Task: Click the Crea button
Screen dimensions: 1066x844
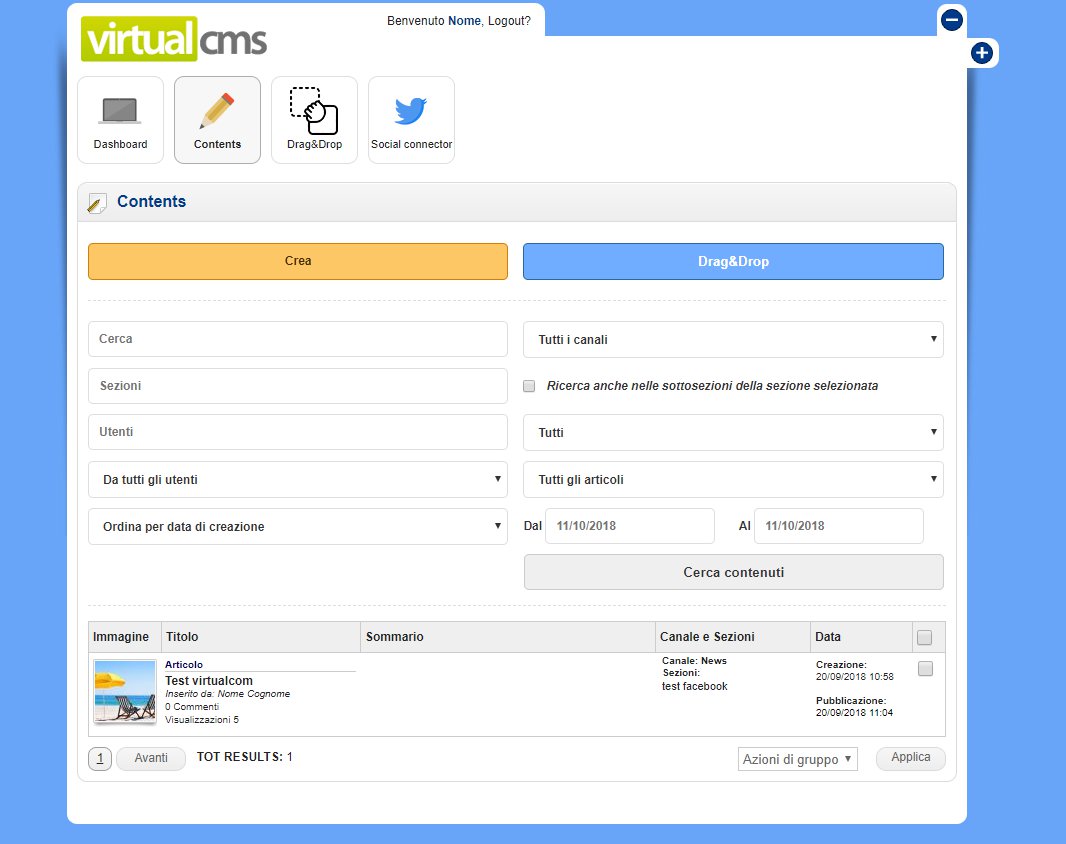Action: (298, 261)
